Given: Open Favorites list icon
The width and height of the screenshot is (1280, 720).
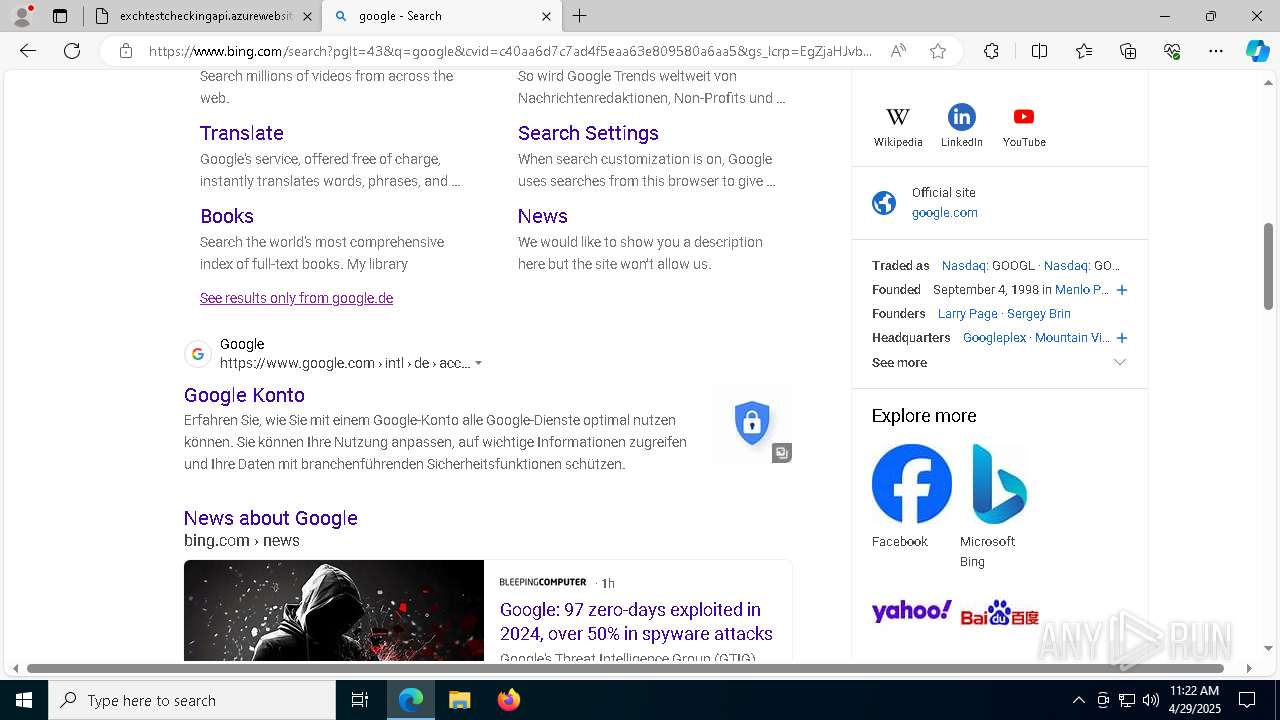Looking at the screenshot, I should click(x=1084, y=51).
